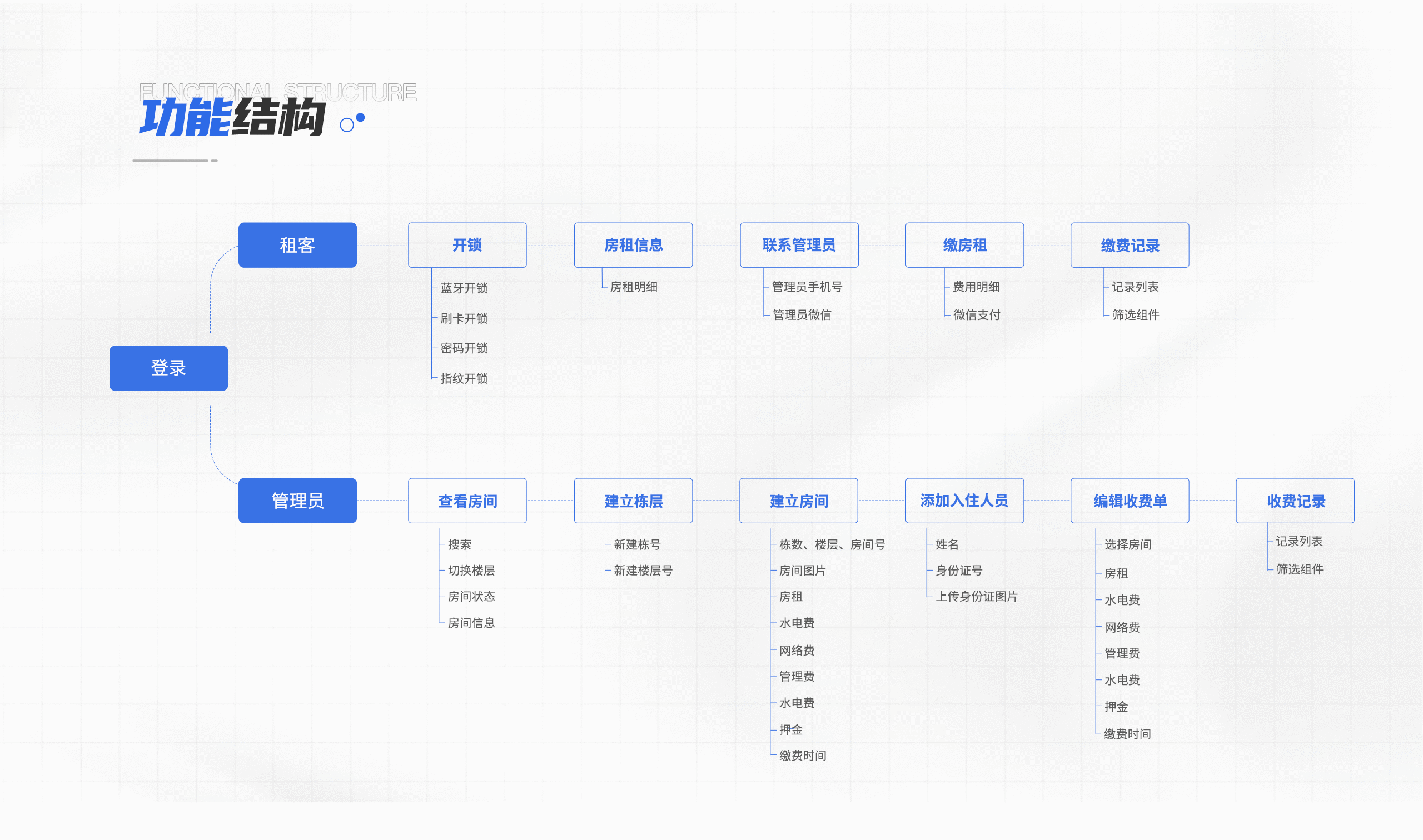Select the 选择房间 item

tap(1128, 544)
